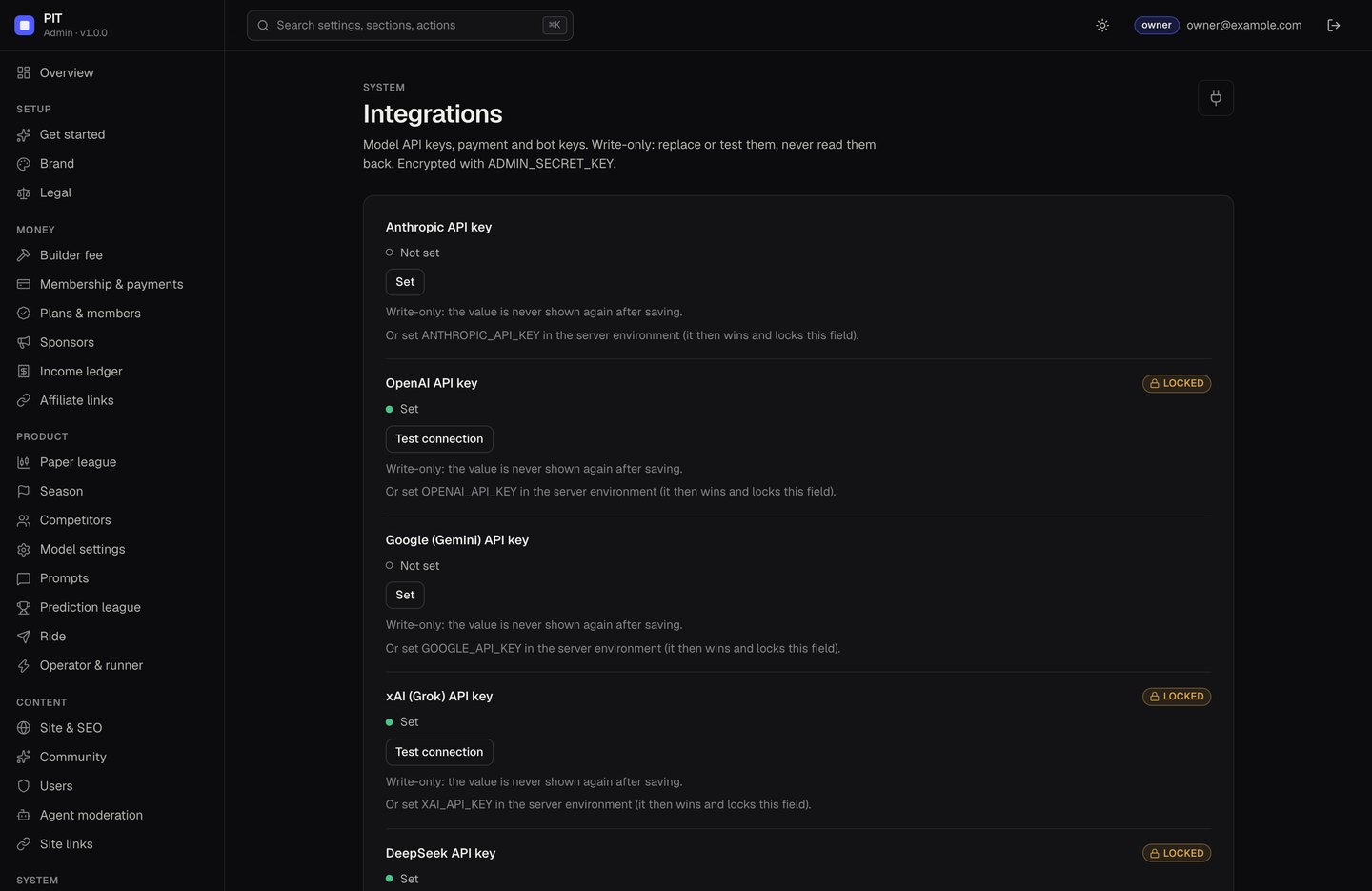This screenshot has height=891, width=1372.
Task: Click the Membership & payments card icon
Action: pos(24,284)
